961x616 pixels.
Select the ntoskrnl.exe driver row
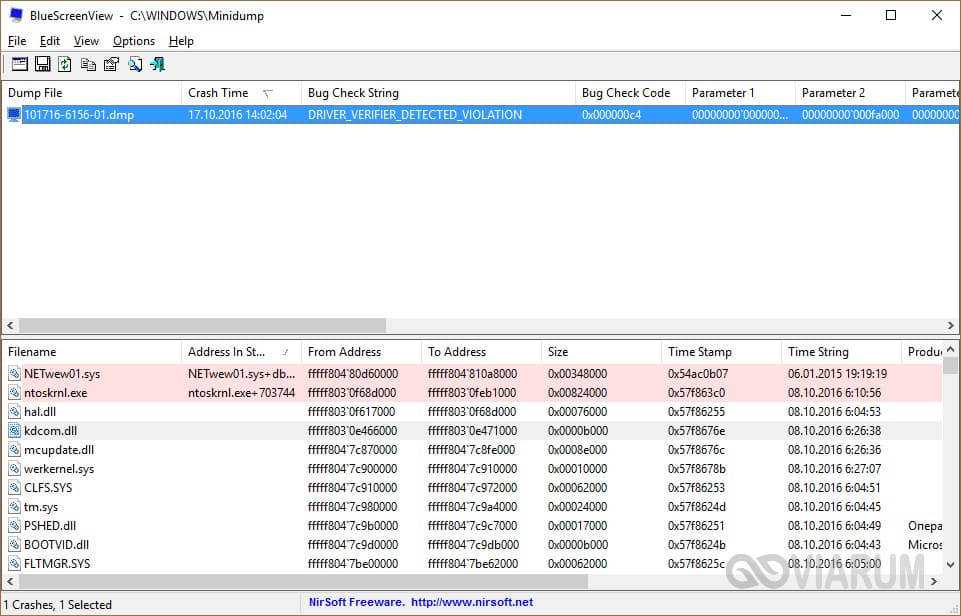(56, 393)
